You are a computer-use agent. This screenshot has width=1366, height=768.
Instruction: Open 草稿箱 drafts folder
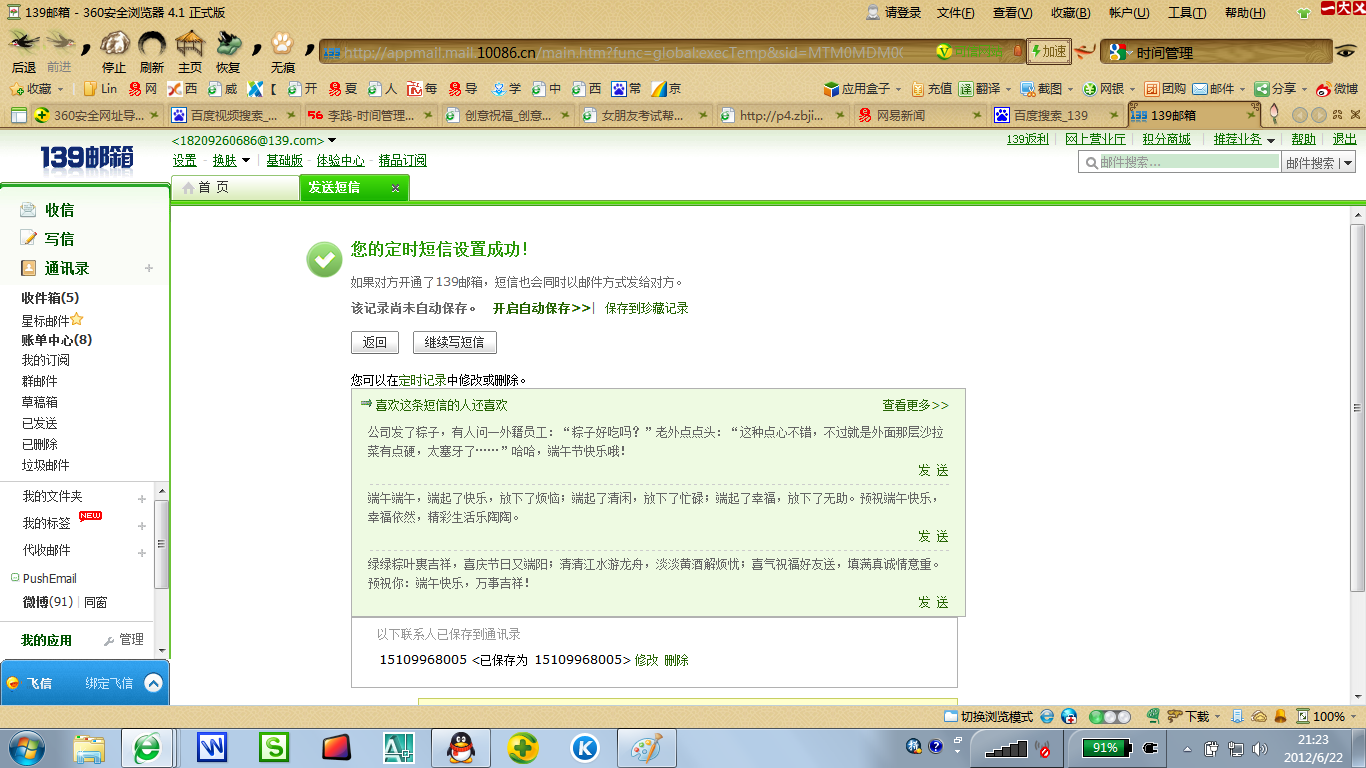point(40,402)
